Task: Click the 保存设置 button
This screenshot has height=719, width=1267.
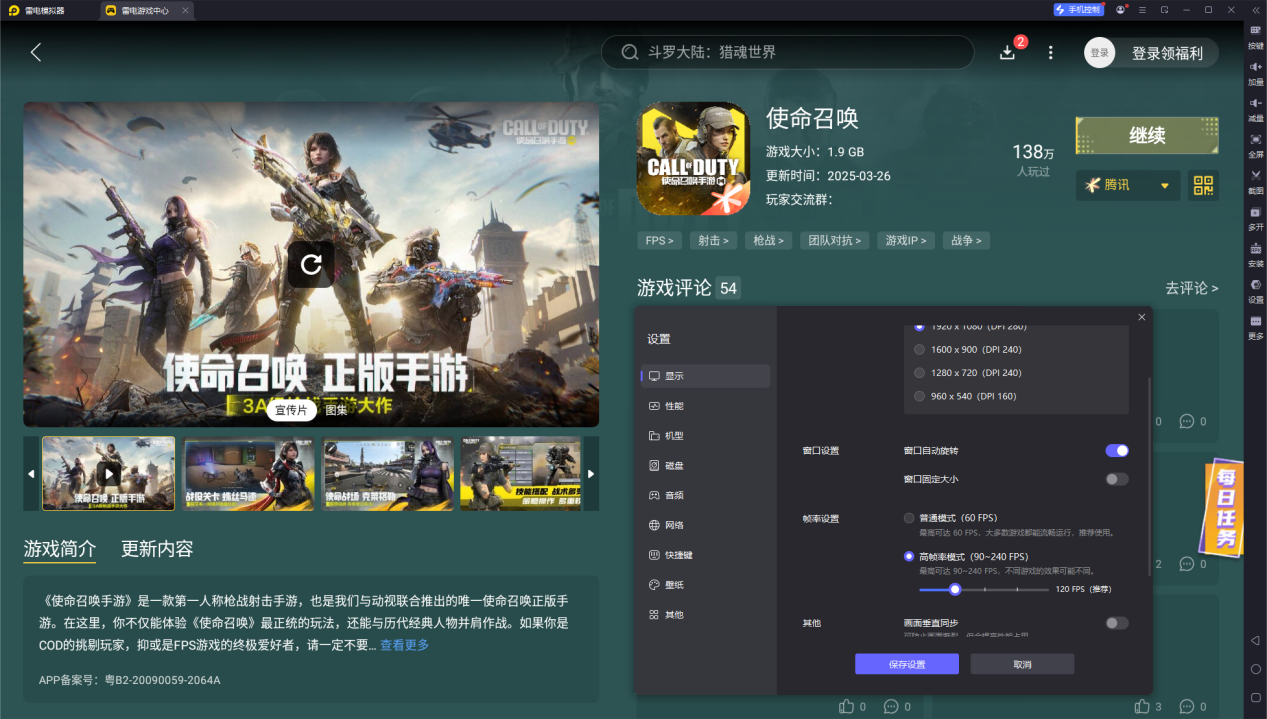Action: pos(907,664)
